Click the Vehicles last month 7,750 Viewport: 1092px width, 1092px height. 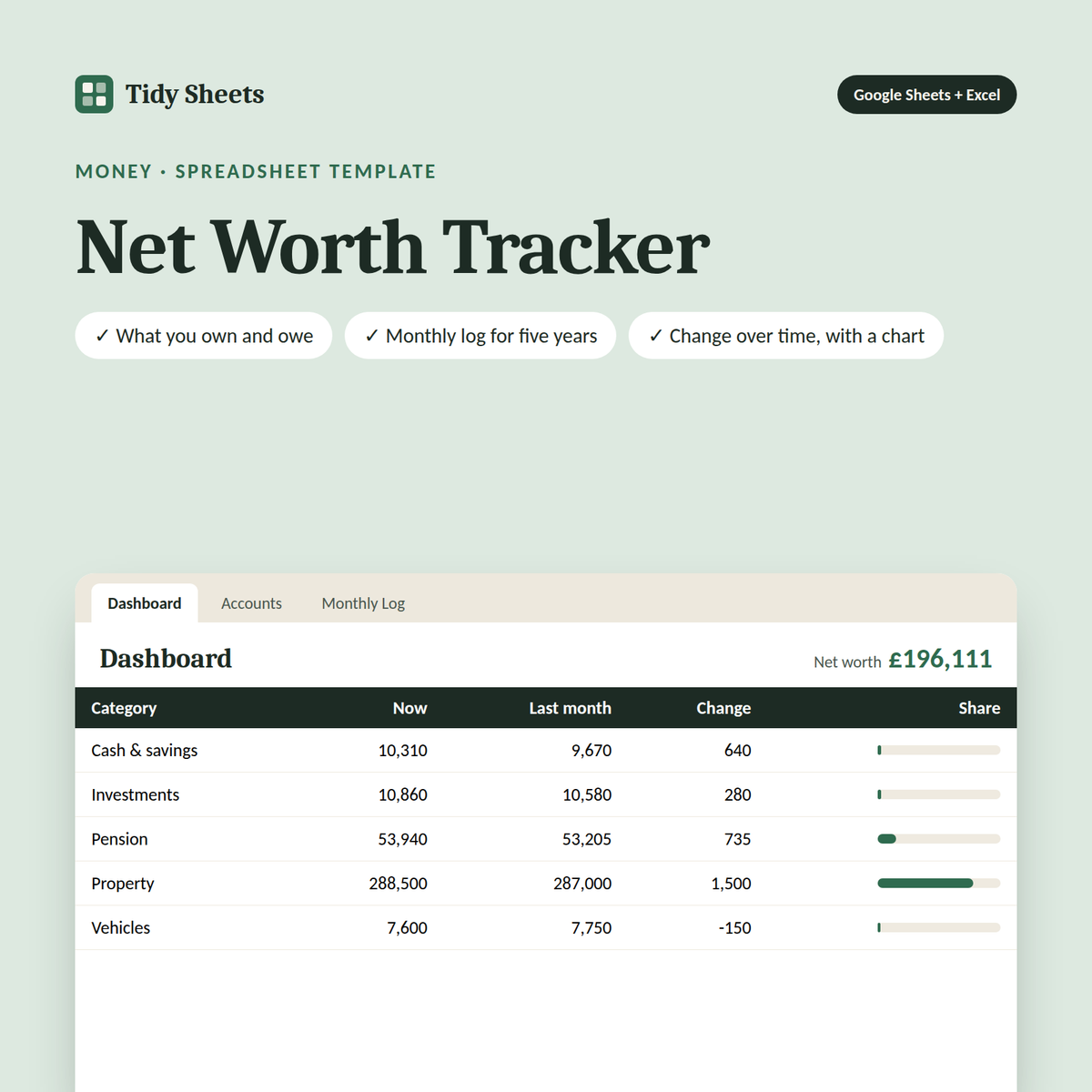[x=591, y=928]
